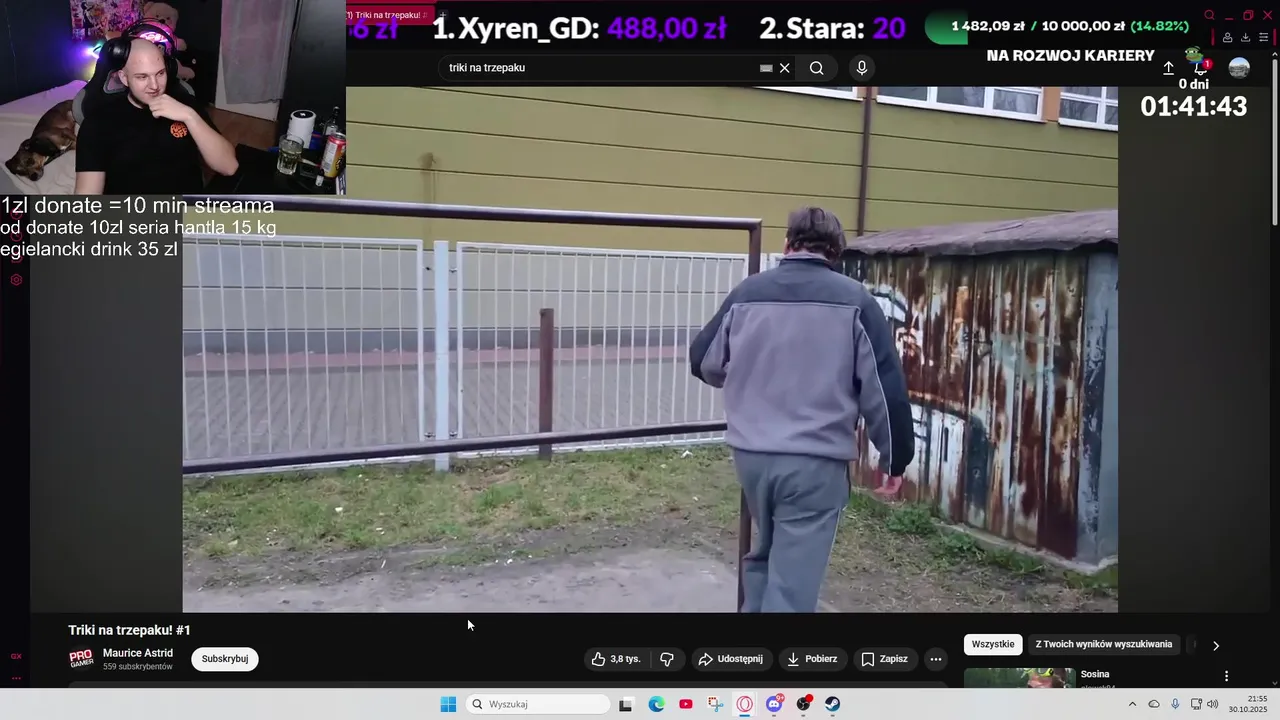Open the volume tray icon
1280x720 pixels.
click(x=1212, y=704)
